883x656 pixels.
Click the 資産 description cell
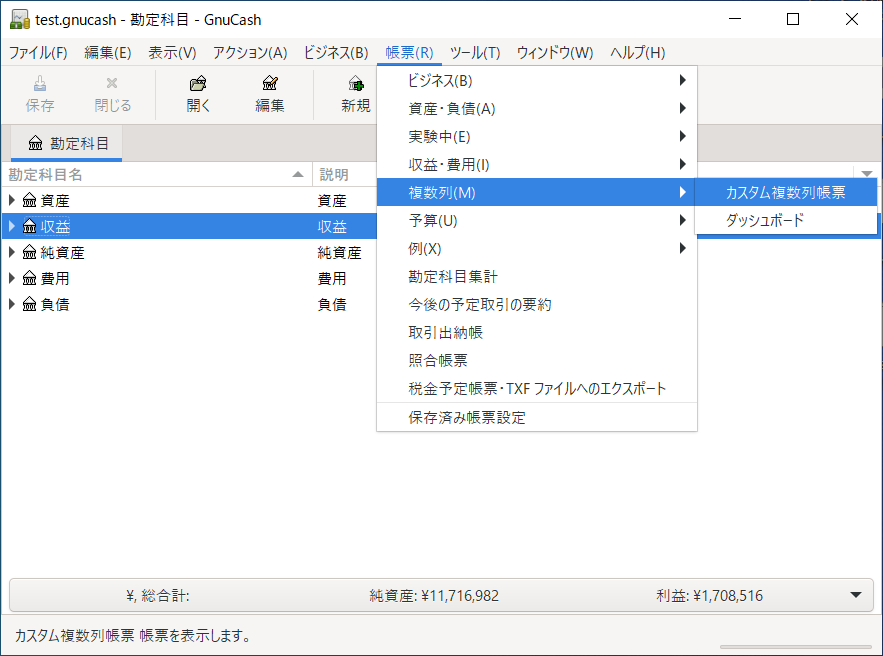332,200
